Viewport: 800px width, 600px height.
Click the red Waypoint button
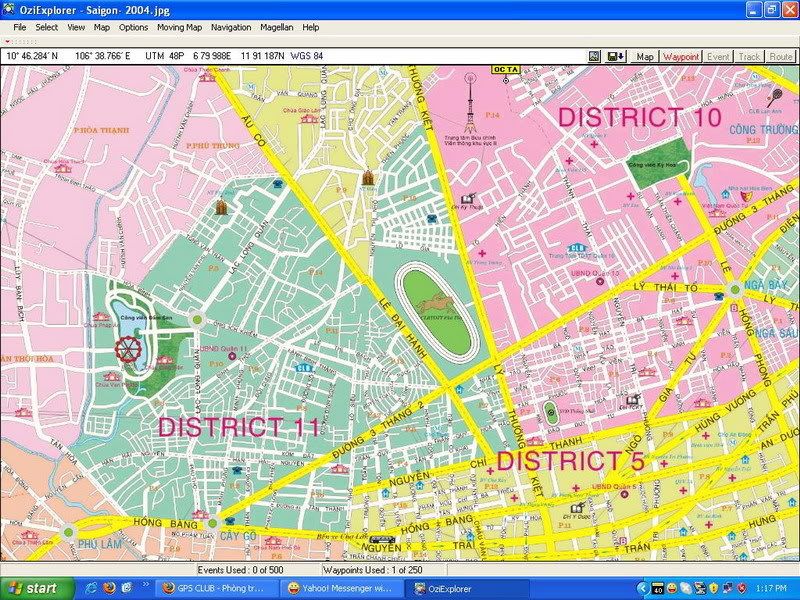pyautogui.click(x=681, y=57)
